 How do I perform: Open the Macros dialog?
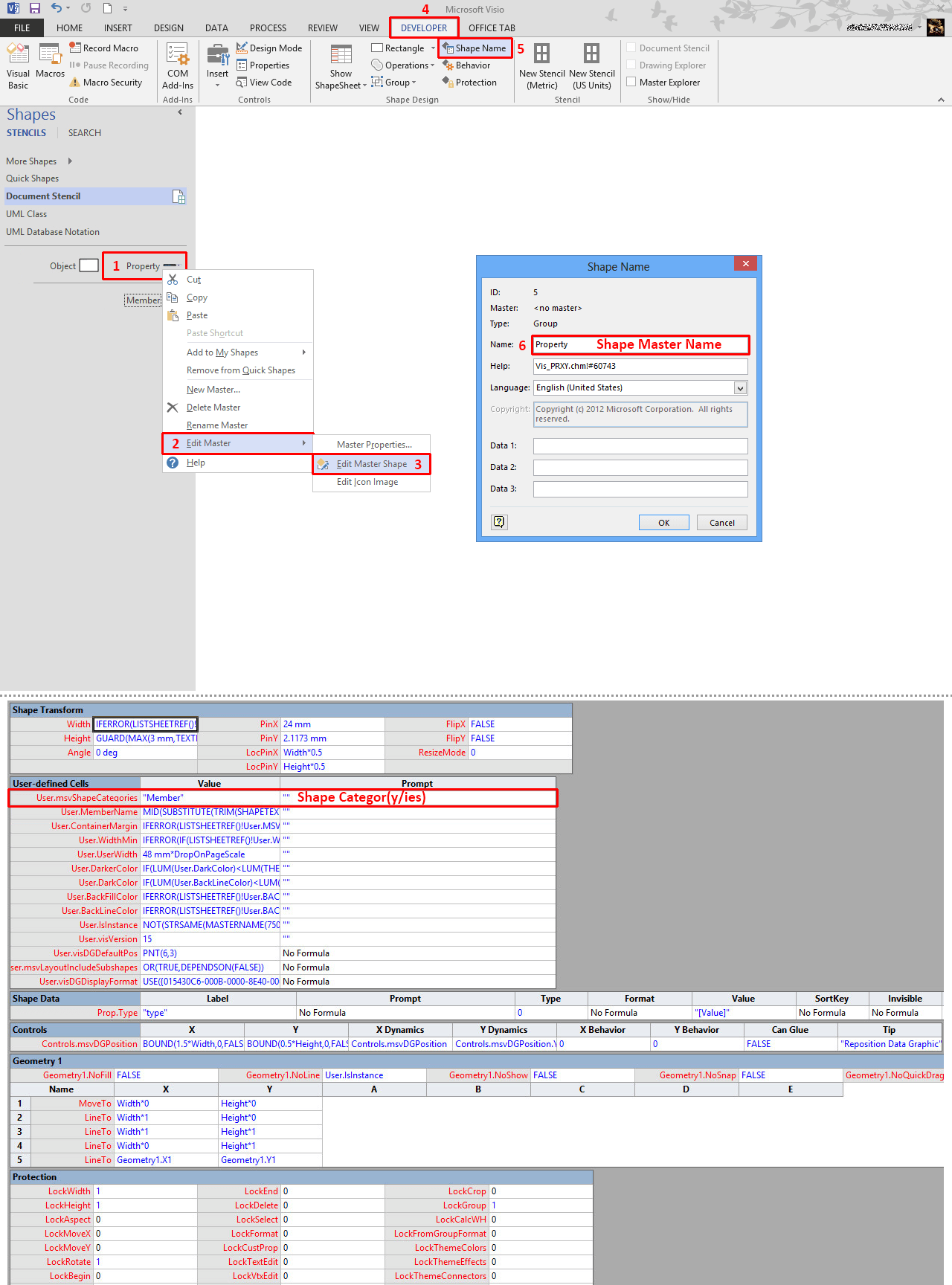(x=50, y=61)
